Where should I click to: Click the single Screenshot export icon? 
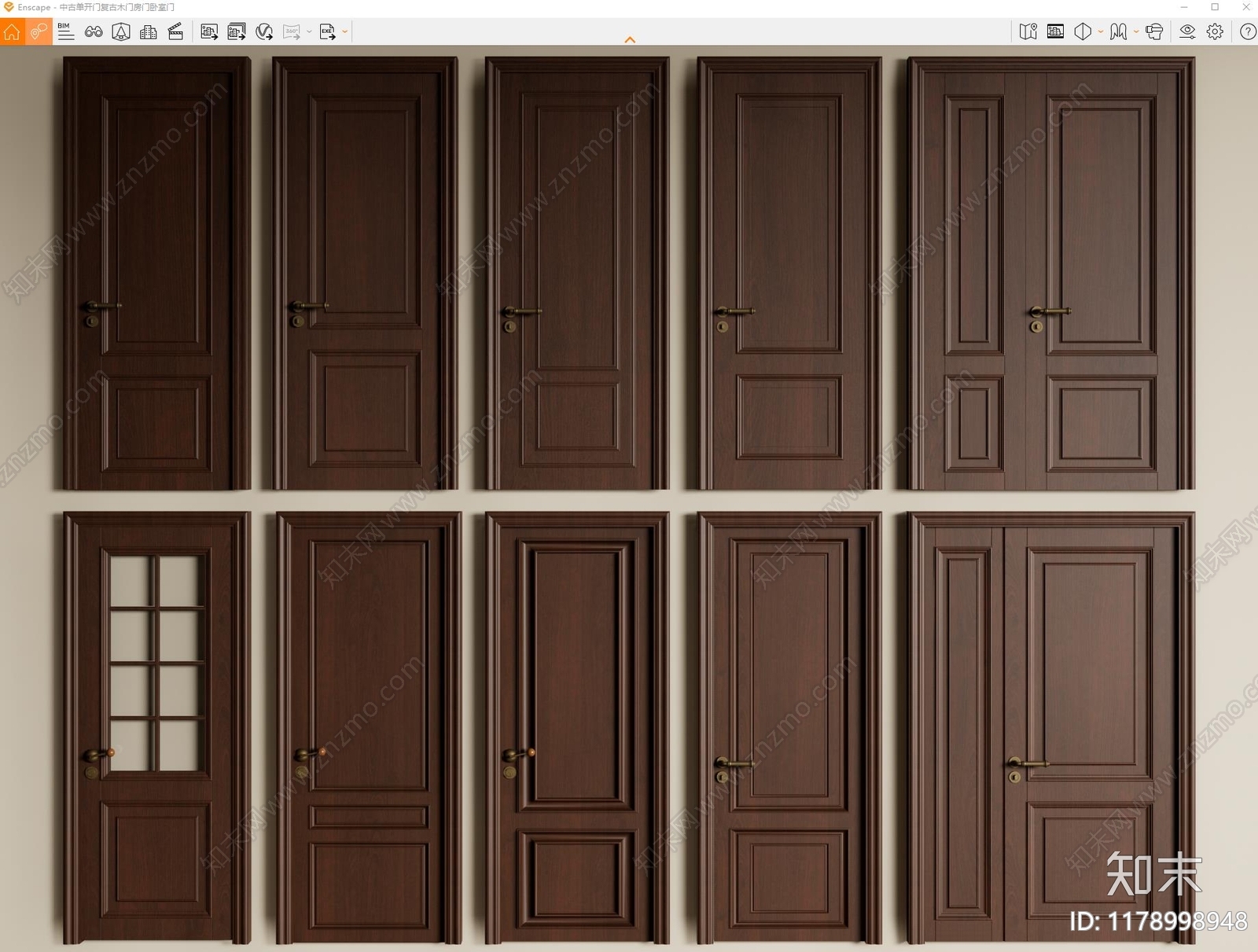click(209, 31)
